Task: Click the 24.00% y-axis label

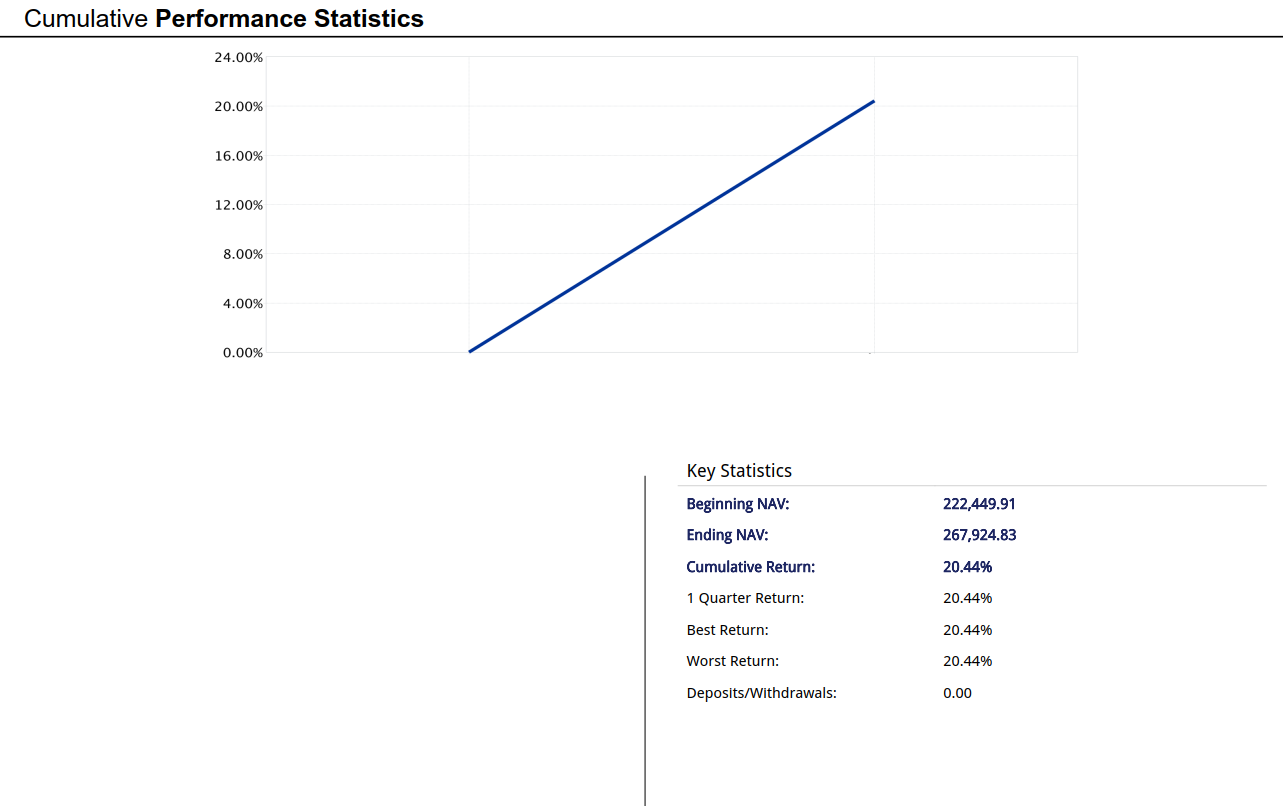Action: 238,58
